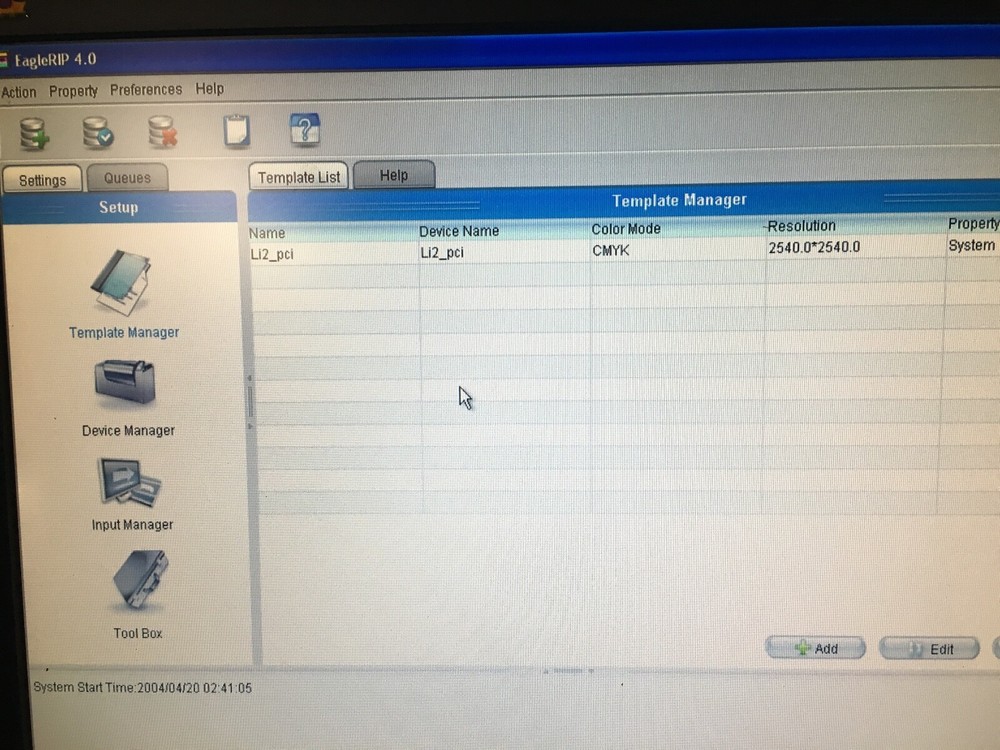Open the Action menu

(18, 91)
